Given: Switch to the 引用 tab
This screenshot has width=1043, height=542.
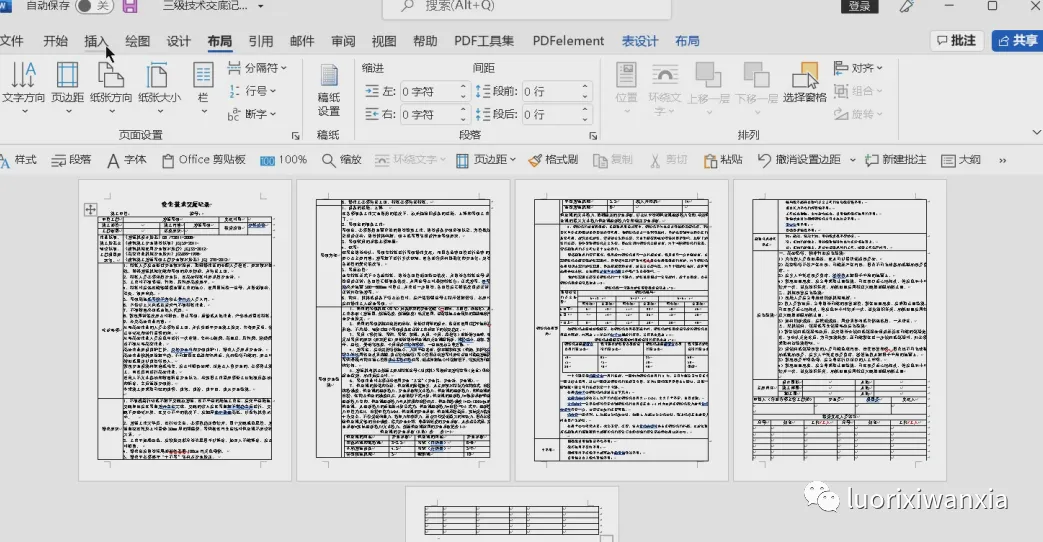Looking at the screenshot, I should 261,41.
